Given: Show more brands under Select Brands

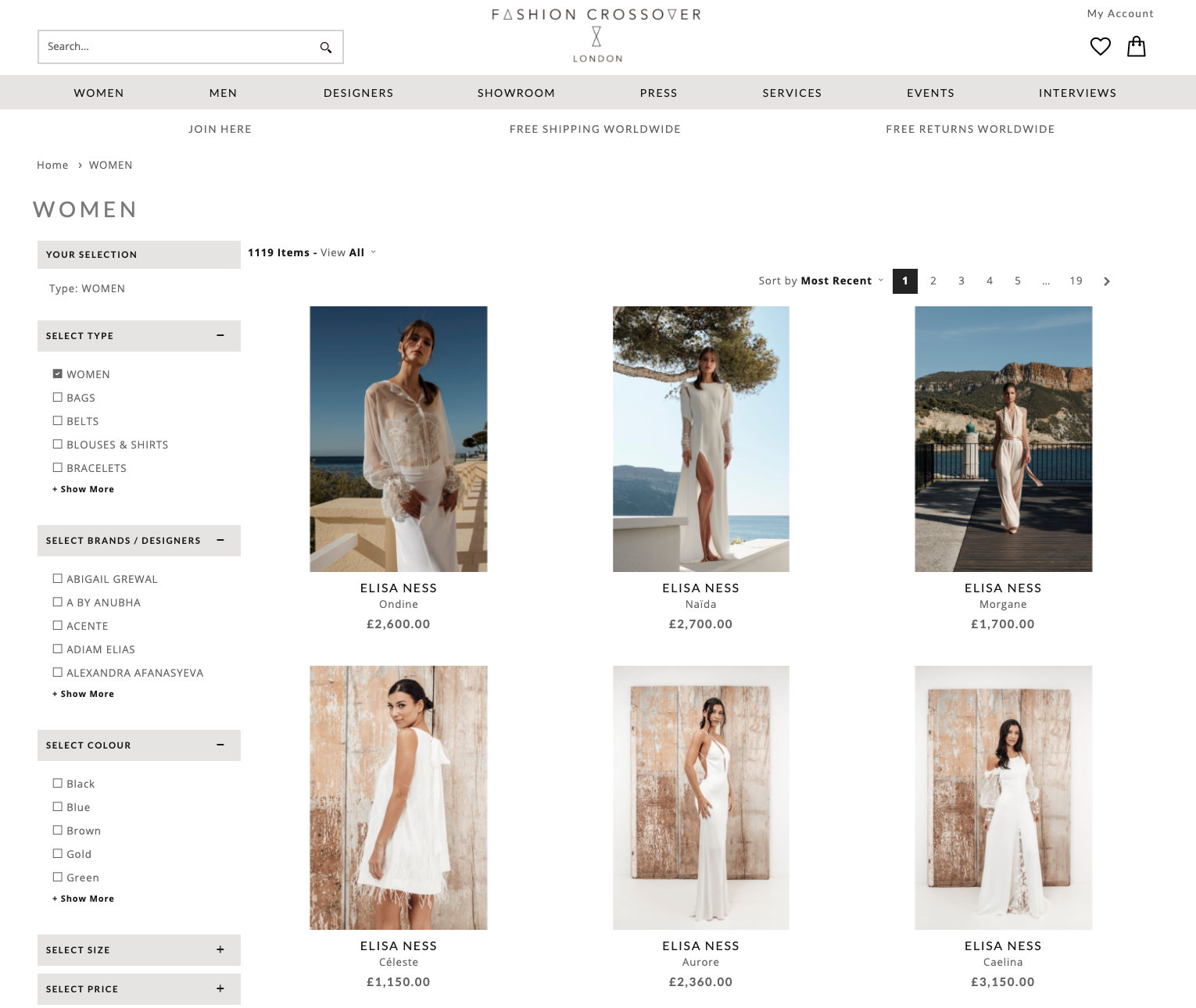Looking at the screenshot, I should tap(83, 694).
